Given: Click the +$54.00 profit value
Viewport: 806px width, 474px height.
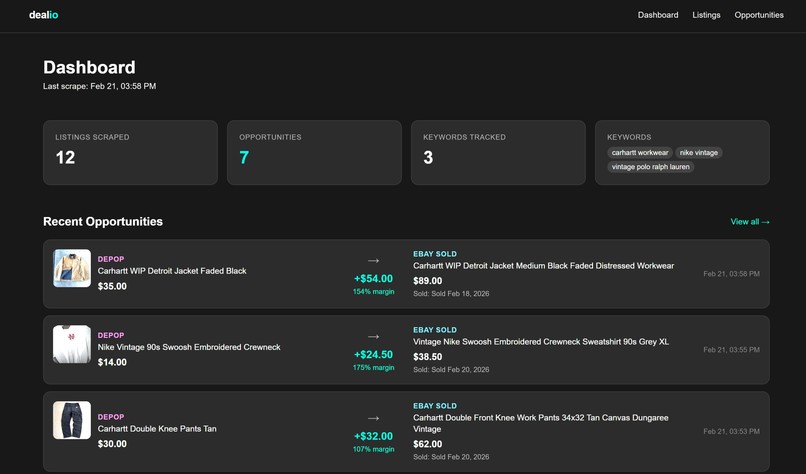Looking at the screenshot, I should point(374,279).
